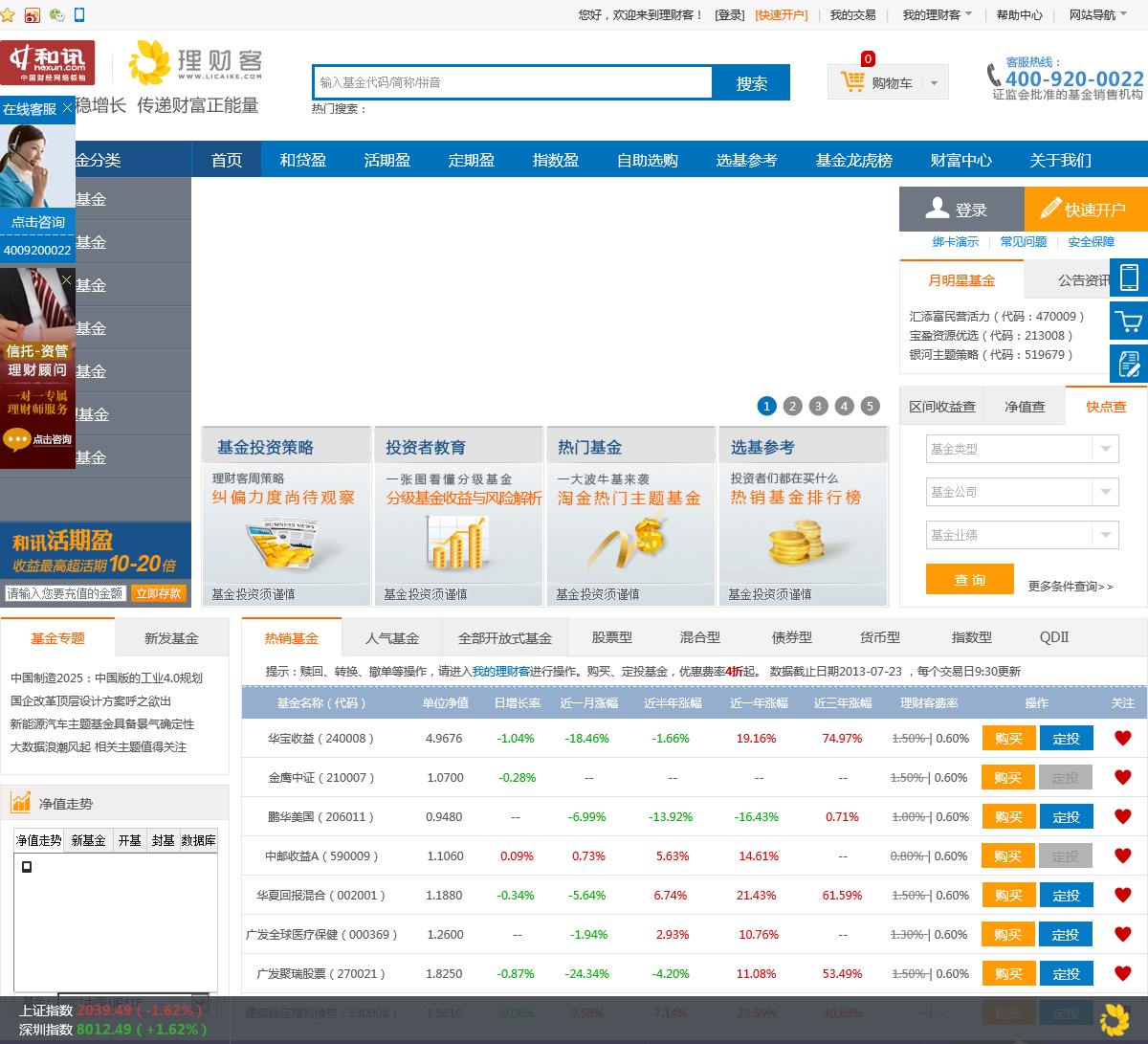Open the 基金类型 dropdown
The image size is (1148, 1044).
tap(1022, 448)
